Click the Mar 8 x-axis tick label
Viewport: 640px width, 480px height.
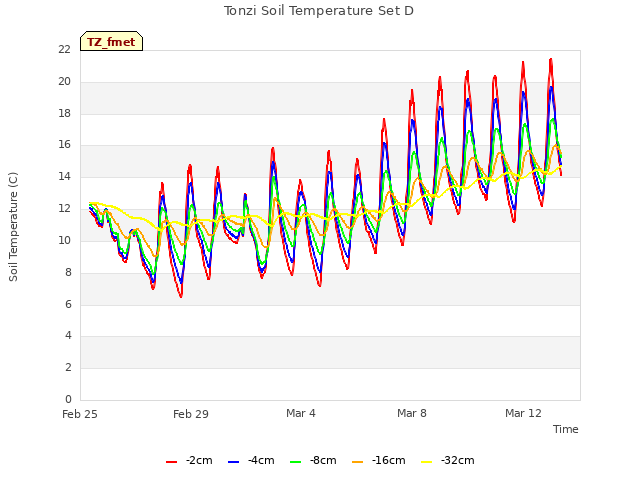click(x=412, y=413)
